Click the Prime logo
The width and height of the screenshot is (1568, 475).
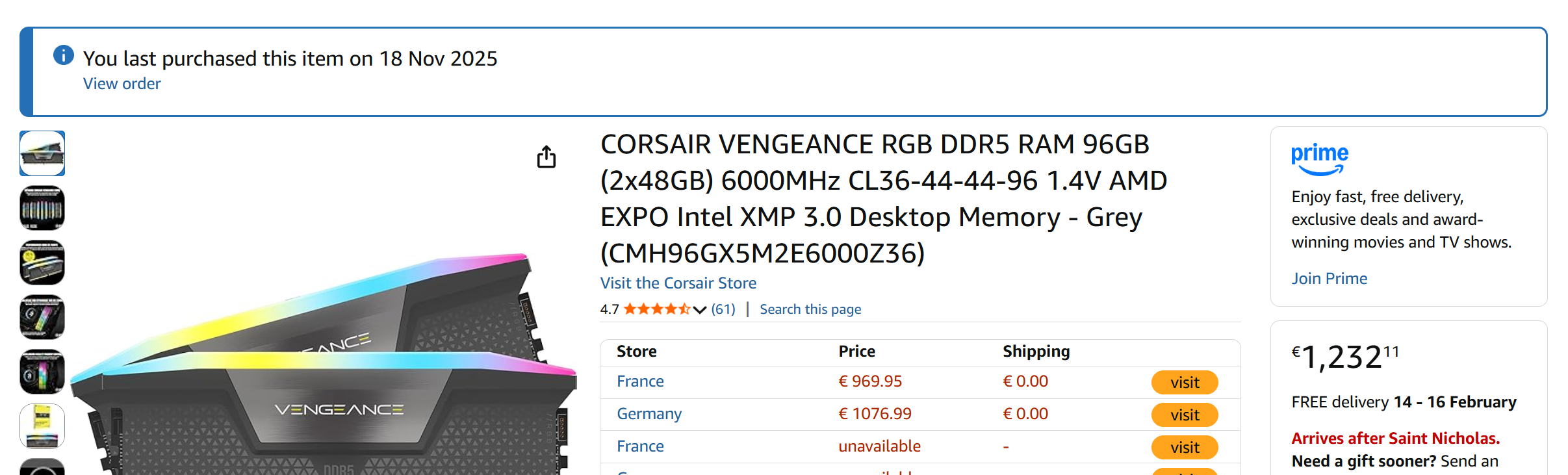coord(1319,159)
